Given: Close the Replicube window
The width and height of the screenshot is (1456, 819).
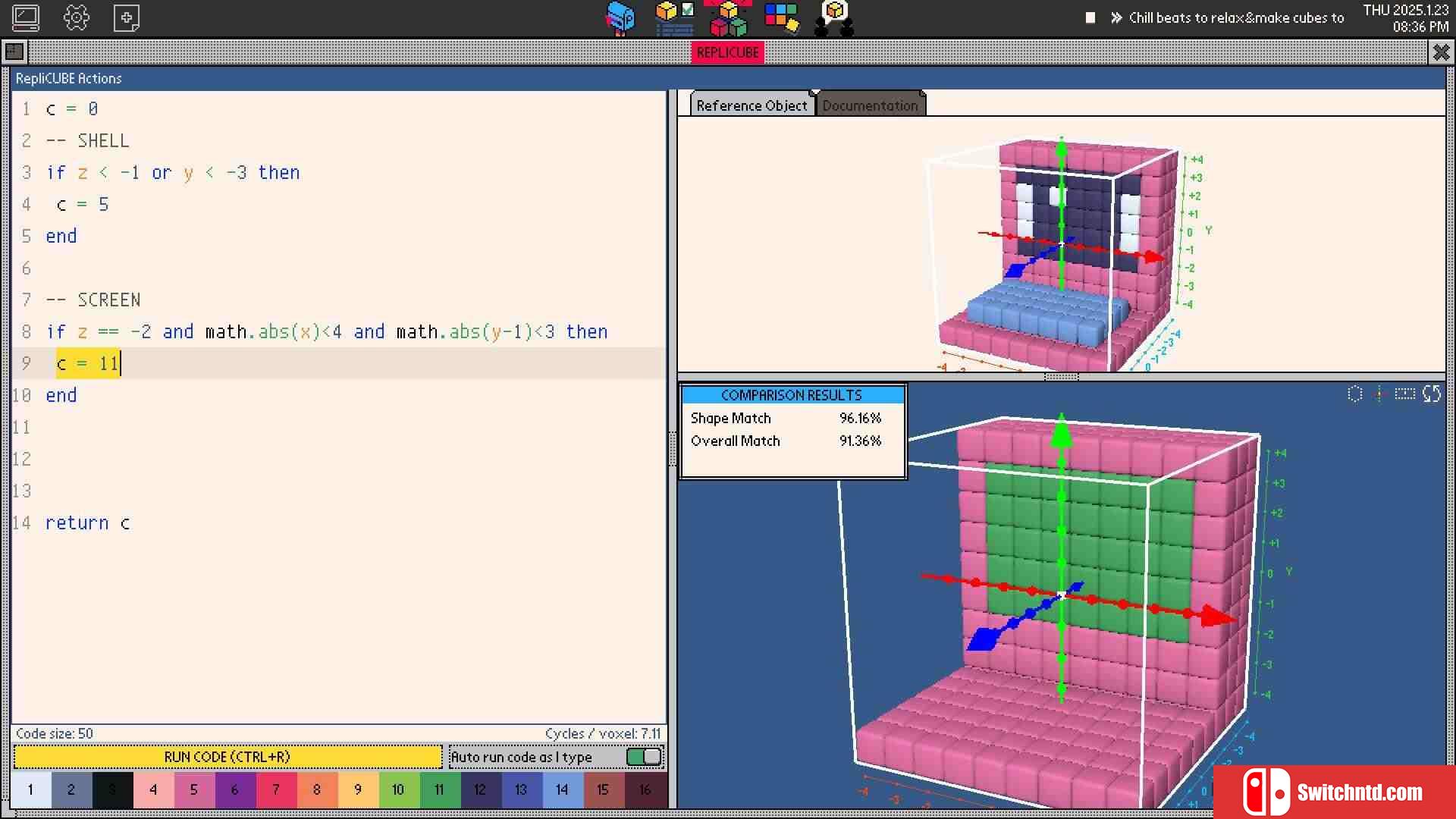Looking at the screenshot, I should tap(1441, 52).
